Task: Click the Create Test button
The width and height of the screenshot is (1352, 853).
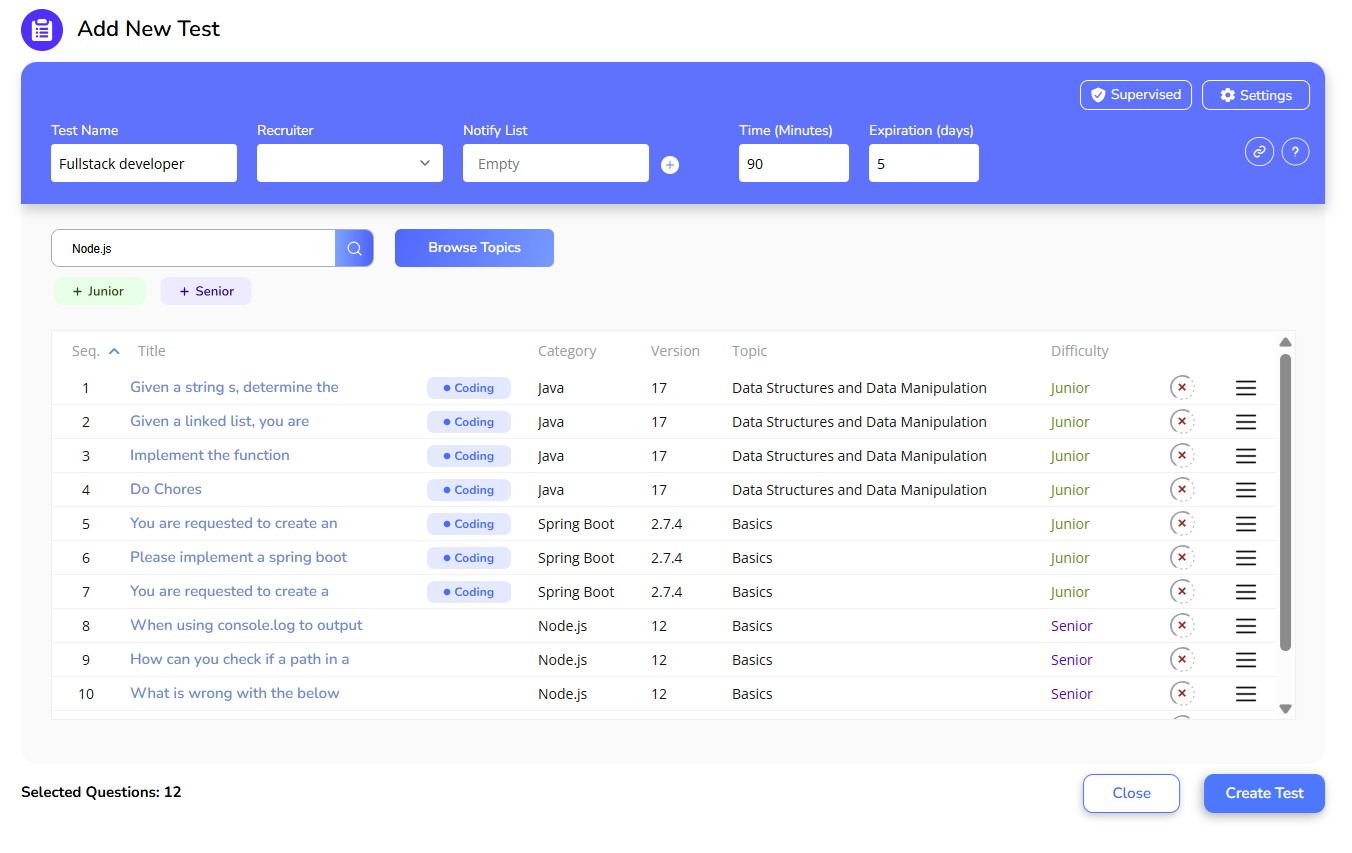Action: pyautogui.click(x=1264, y=793)
